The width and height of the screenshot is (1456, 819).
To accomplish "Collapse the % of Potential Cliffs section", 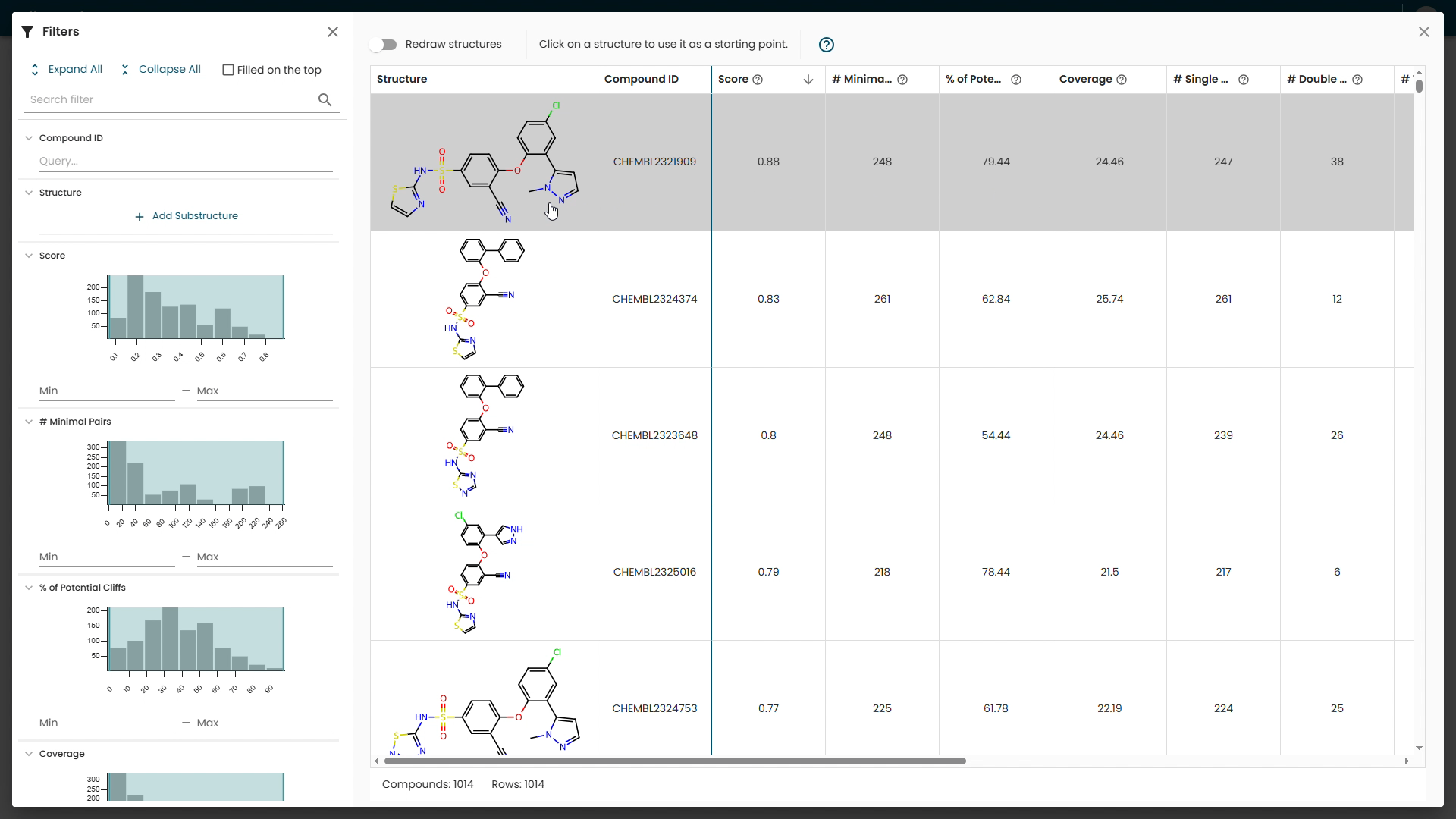I will coord(29,588).
